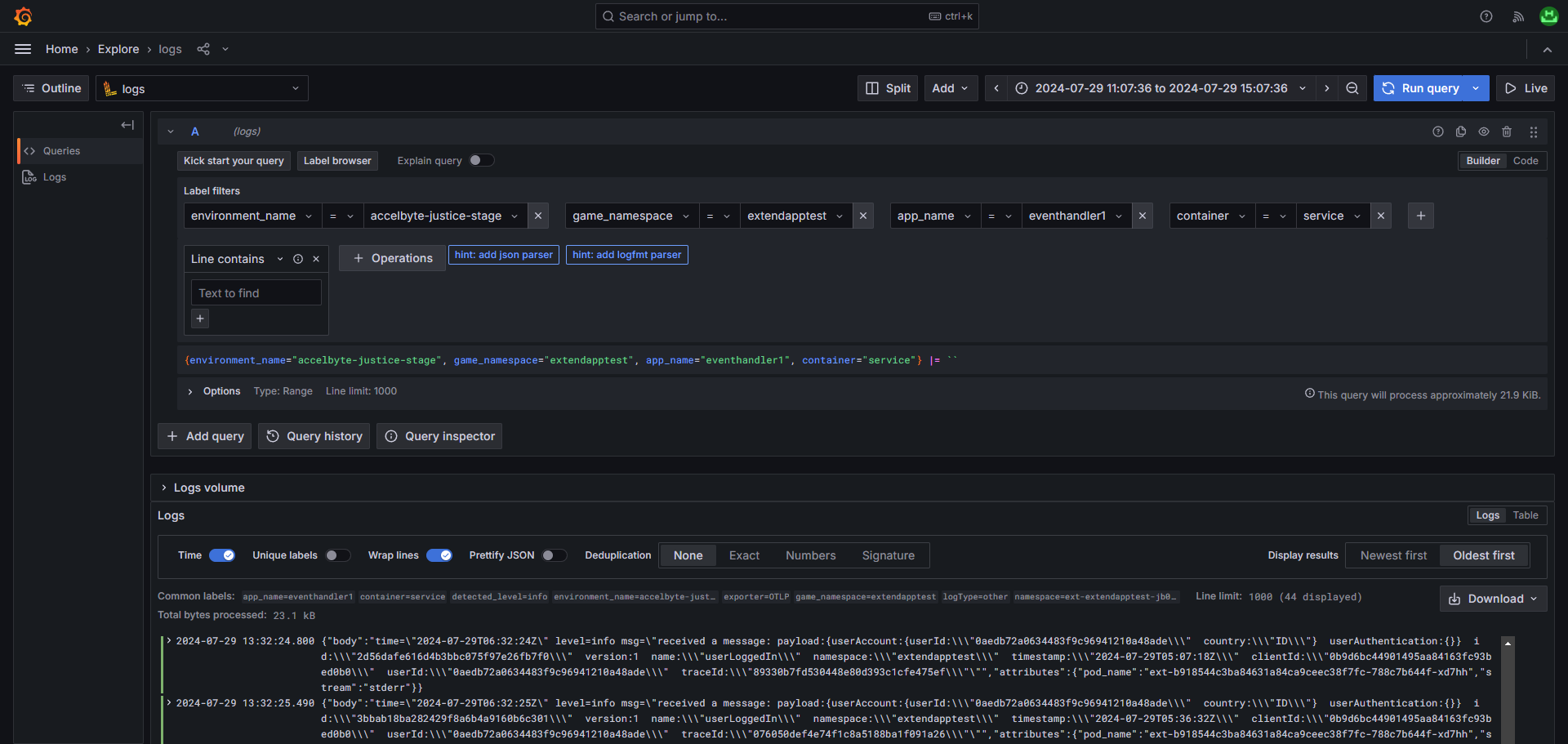Change accelbyte-justice-stage value dropdown

[x=445, y=216]
